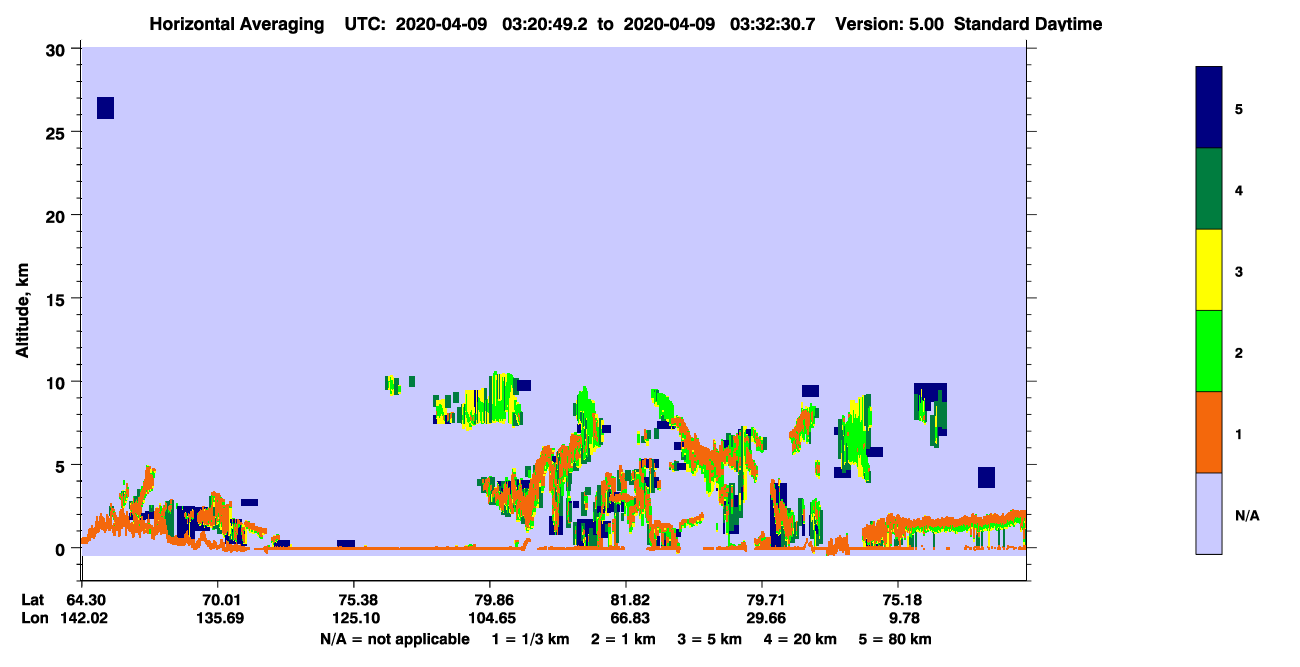Click the altitude tick label 30
This screenshot has width=1300, height=667.
57,50
